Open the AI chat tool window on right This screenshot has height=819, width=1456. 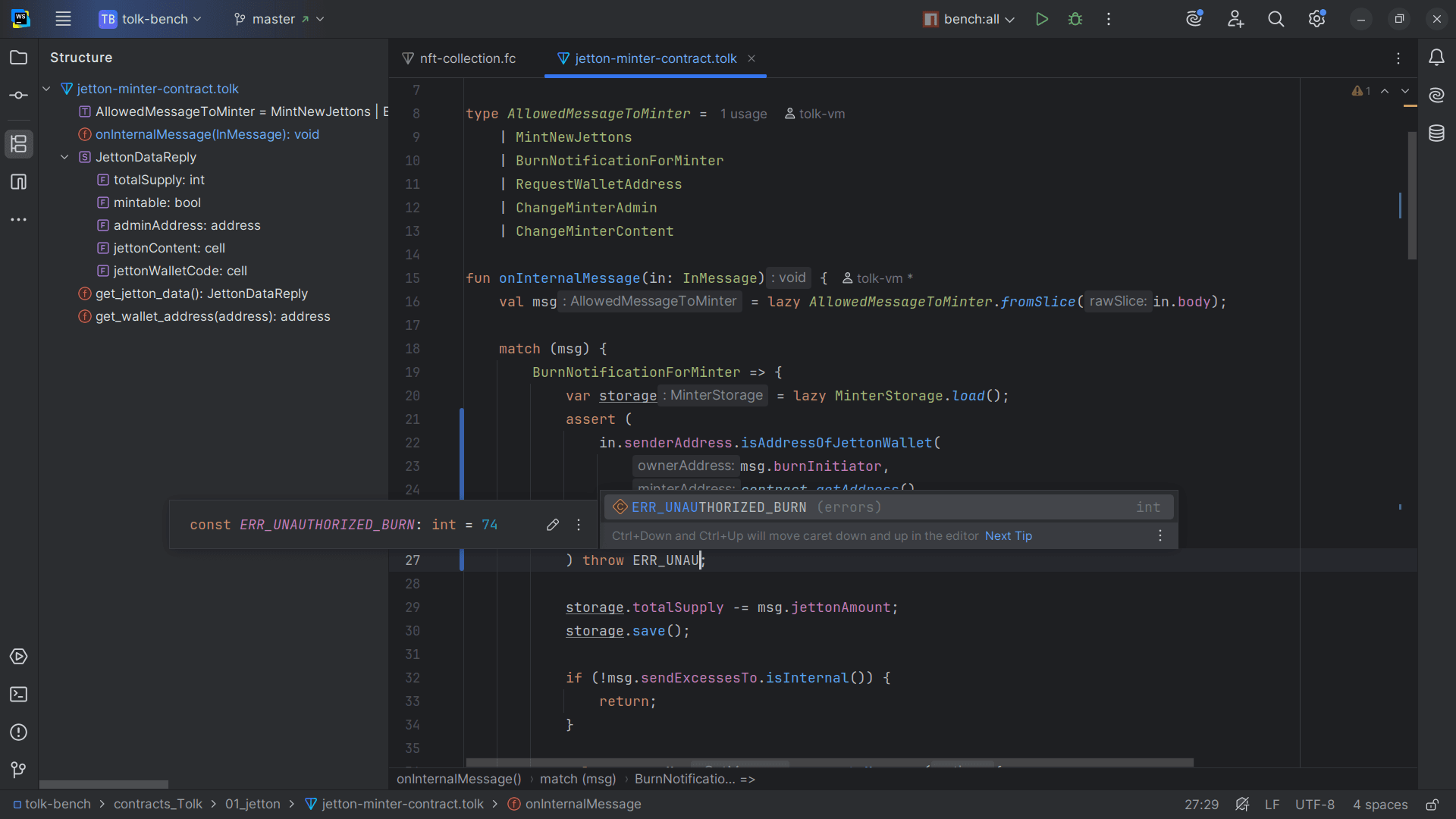coord(1437,96)
